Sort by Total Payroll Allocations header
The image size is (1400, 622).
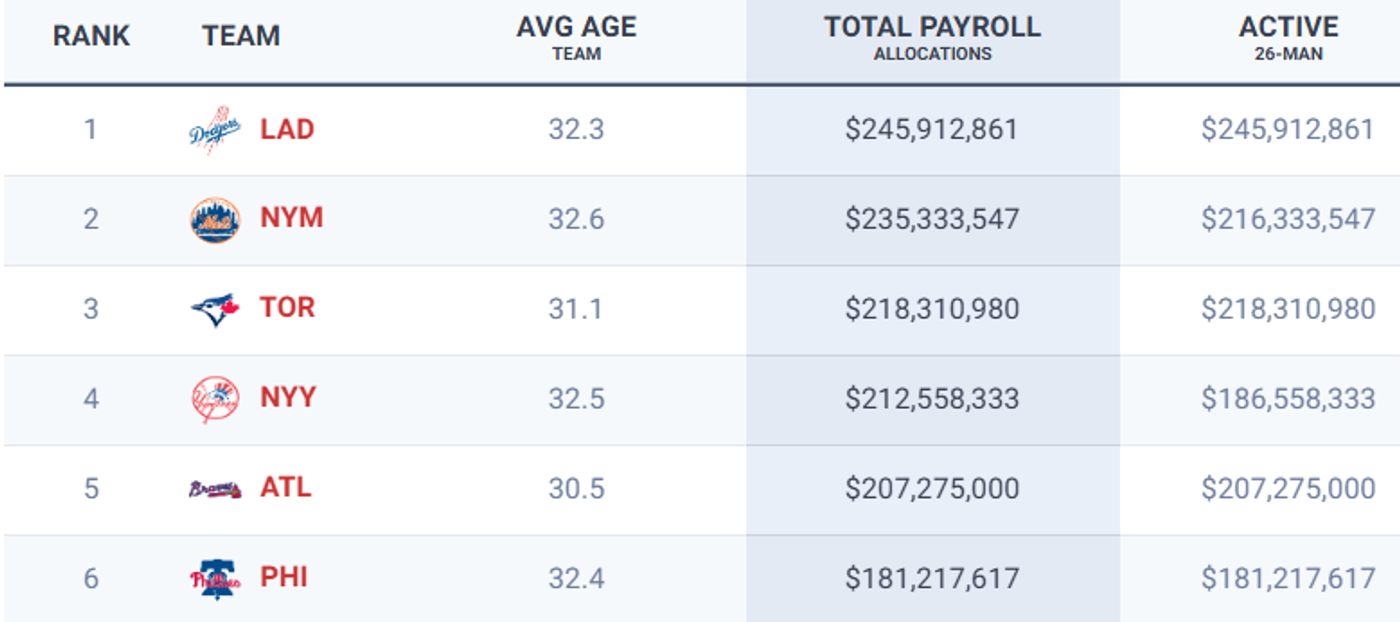pos(932,37)
